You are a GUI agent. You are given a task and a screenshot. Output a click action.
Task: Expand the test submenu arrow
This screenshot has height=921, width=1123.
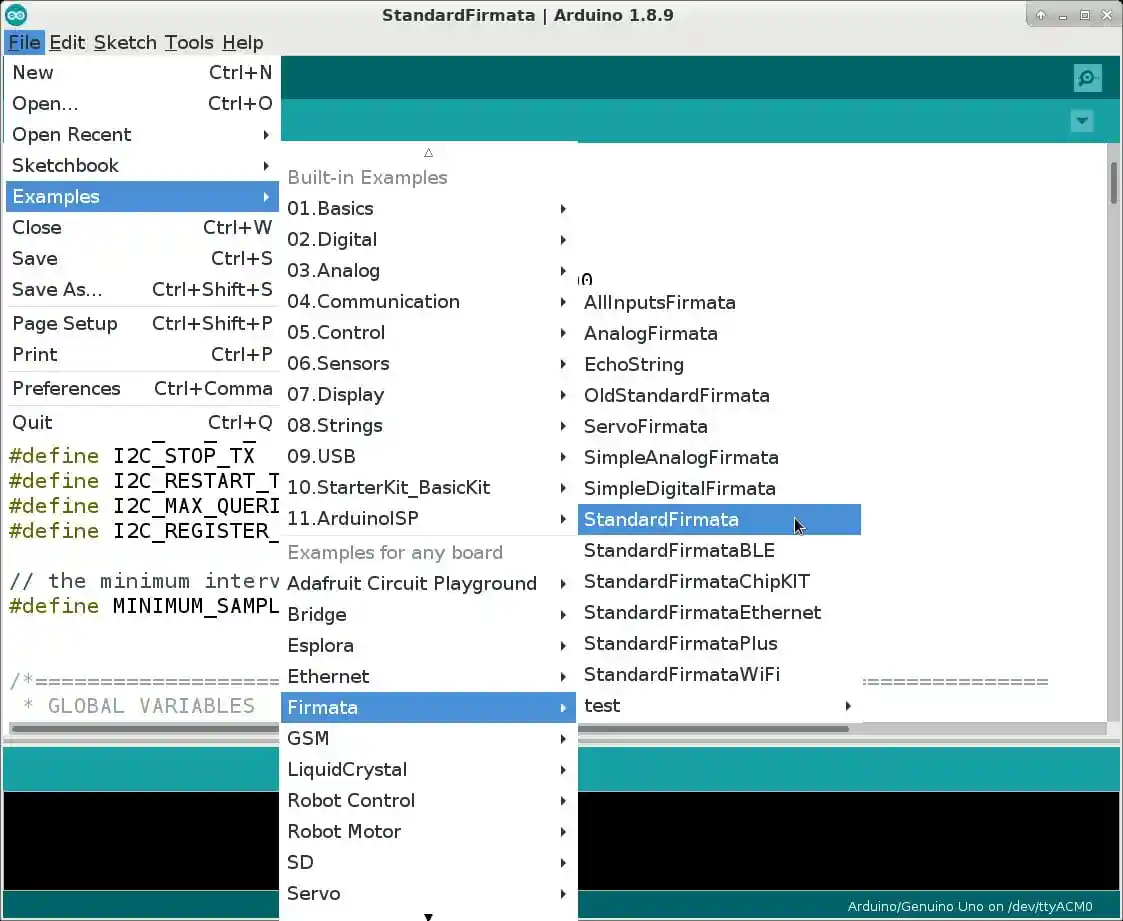tap(847, 706)
